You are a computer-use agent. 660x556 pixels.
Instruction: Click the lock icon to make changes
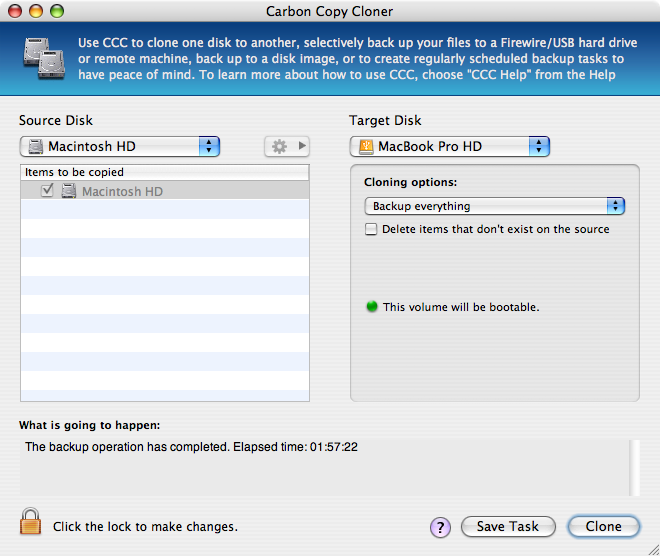[x=30, y=522]
